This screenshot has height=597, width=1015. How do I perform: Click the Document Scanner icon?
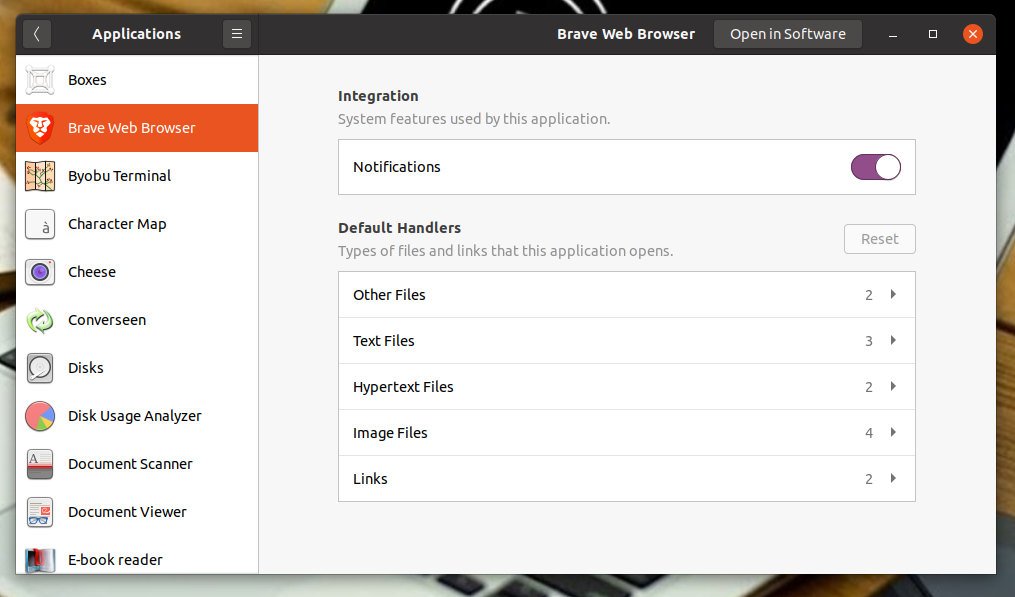[40, 464]
